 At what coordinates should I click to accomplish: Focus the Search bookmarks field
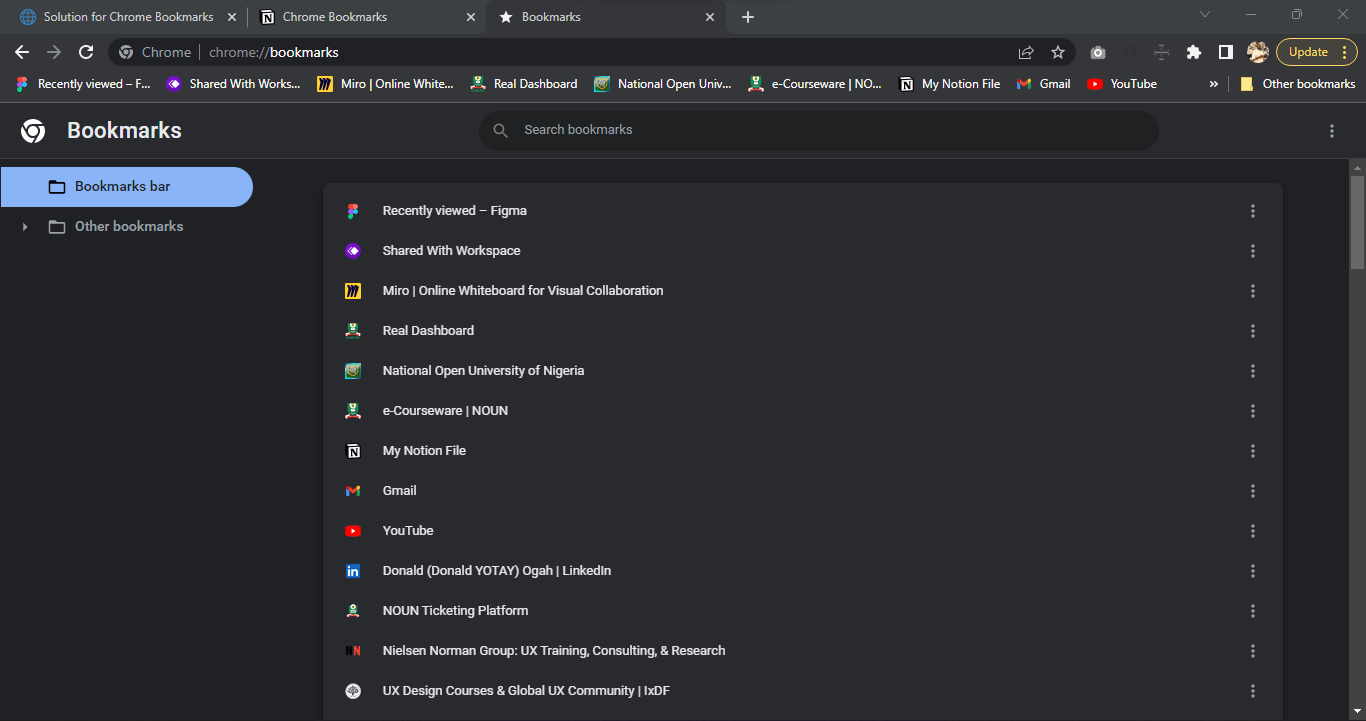(818, 131)
